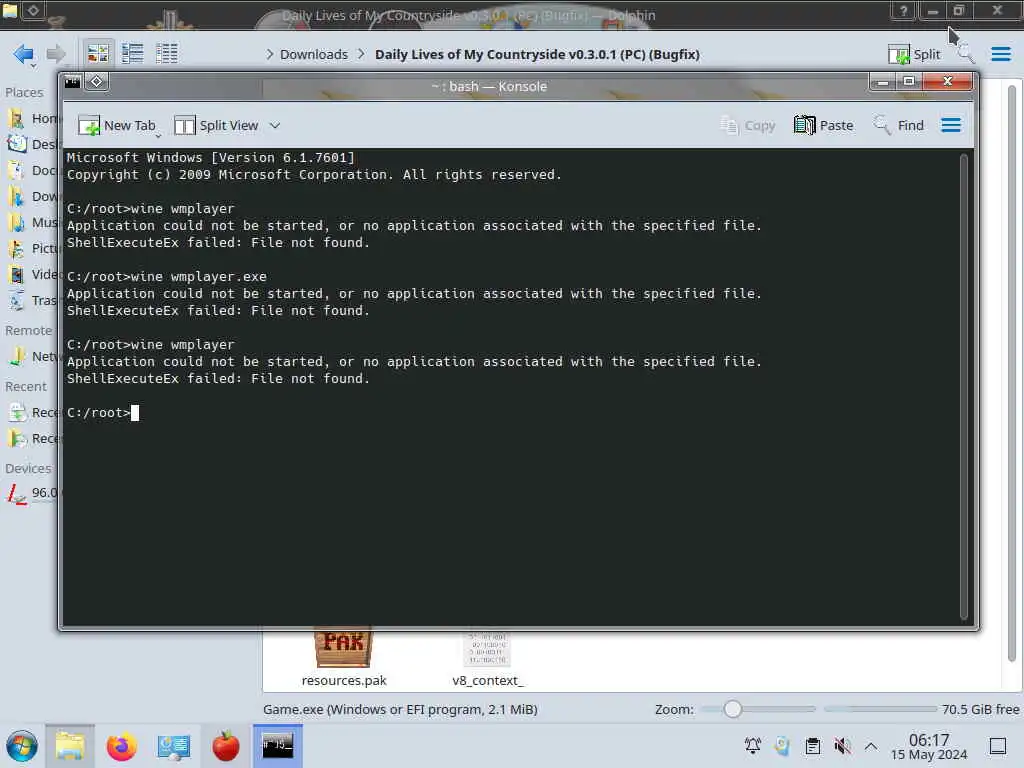Expand the breadcrumb arrow before Downloads

[x=270, y=54]
